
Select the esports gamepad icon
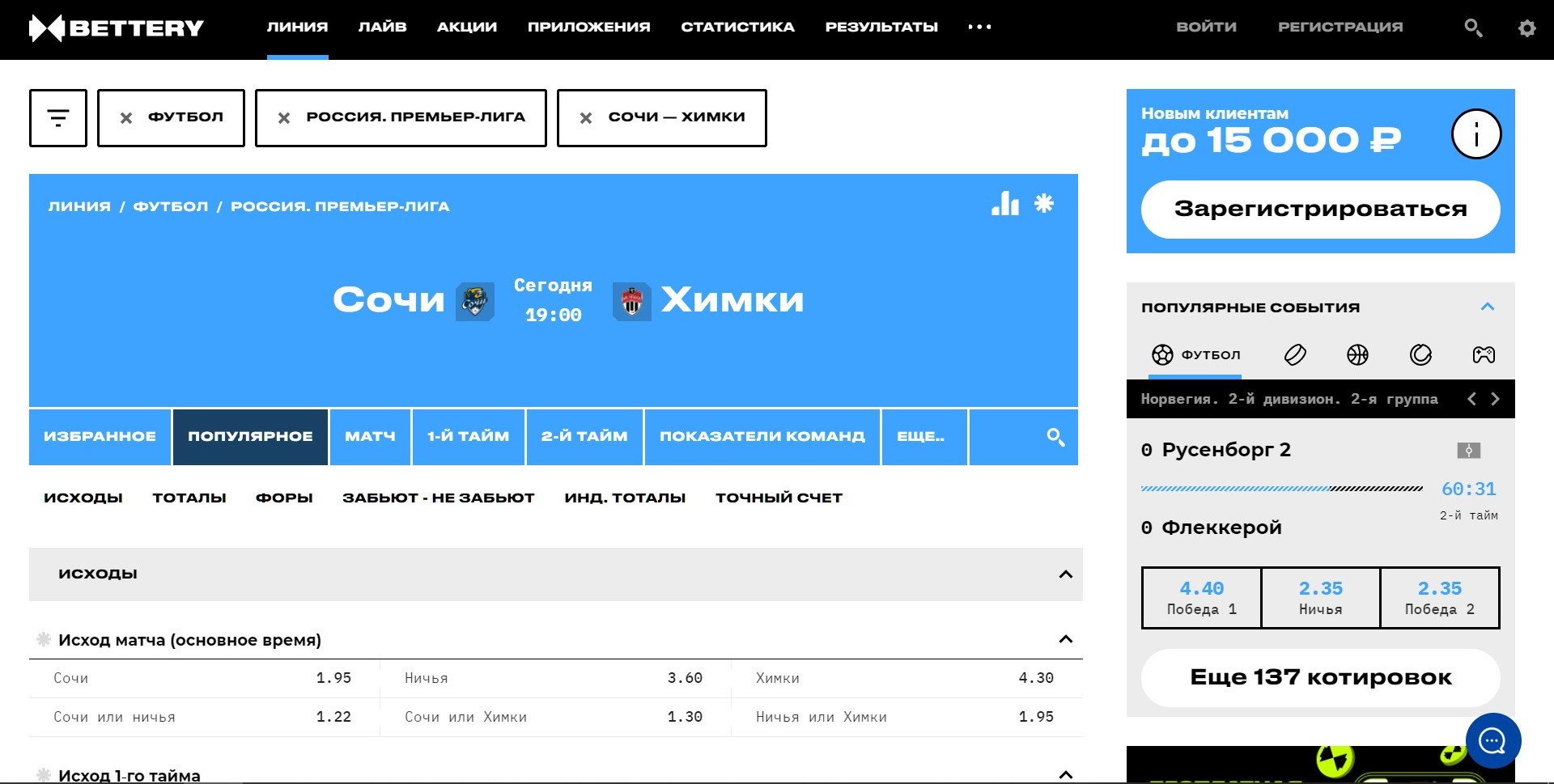[1484, 354]
